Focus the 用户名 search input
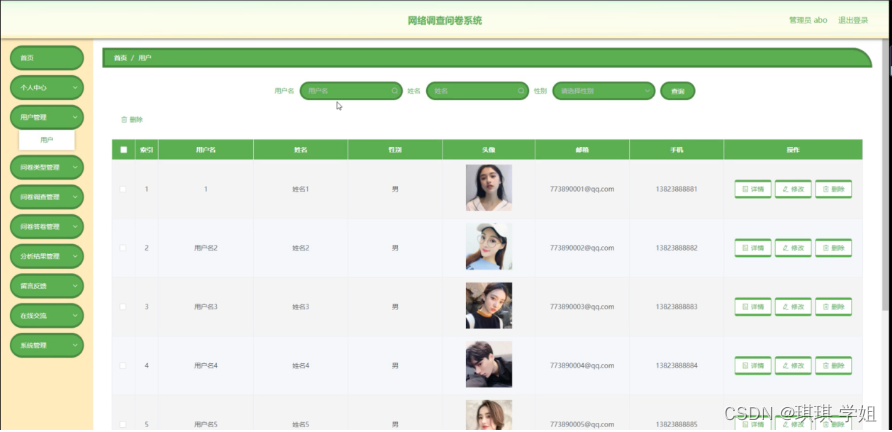 click(x=351, y=91)
